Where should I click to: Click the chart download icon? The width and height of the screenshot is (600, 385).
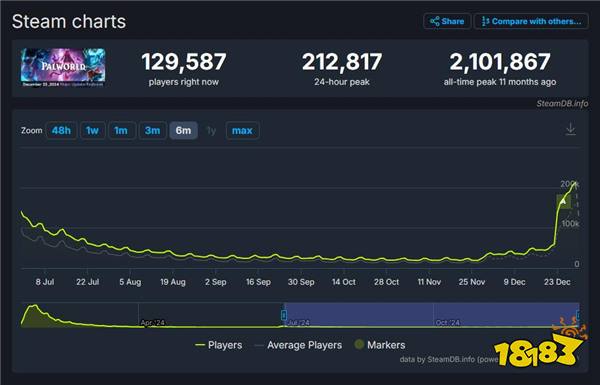[x=571, y=129]
